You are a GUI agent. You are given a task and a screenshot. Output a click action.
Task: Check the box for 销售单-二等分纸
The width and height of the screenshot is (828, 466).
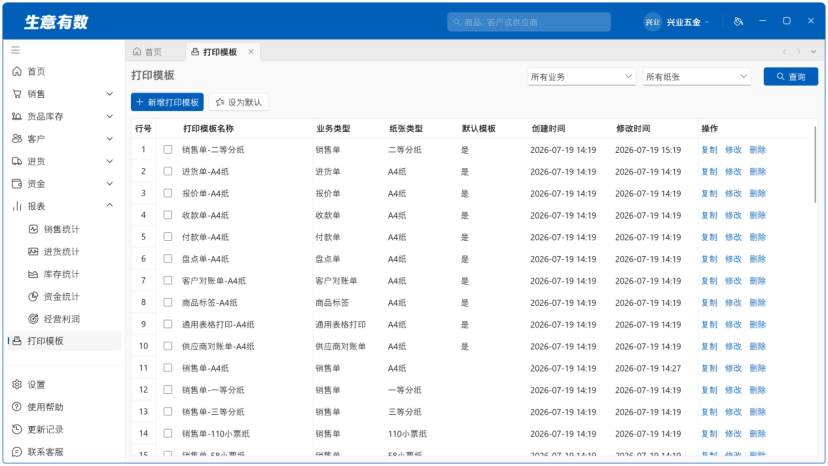(x=167, y=150)
